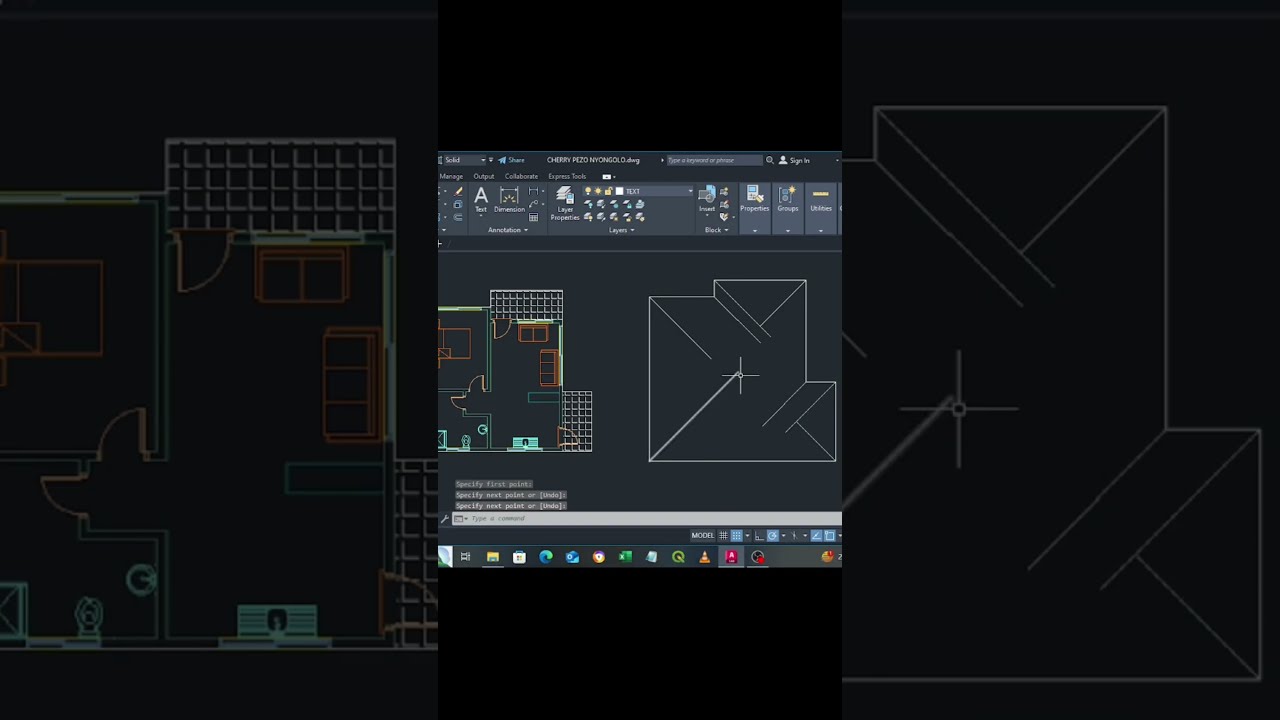Viewport: 1280px width, 720px height.
Task: Open the Linear dimension dropdown arrow
Action: coord(543,191)
